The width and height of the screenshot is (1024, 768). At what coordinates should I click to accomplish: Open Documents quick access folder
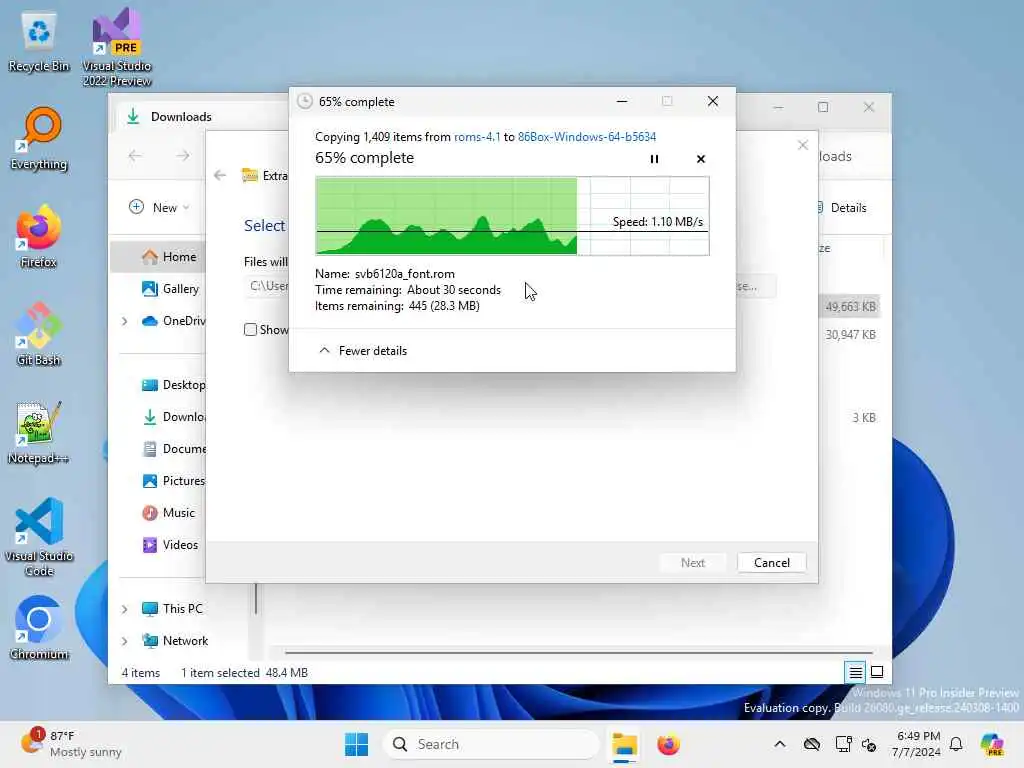click(174, 449)
